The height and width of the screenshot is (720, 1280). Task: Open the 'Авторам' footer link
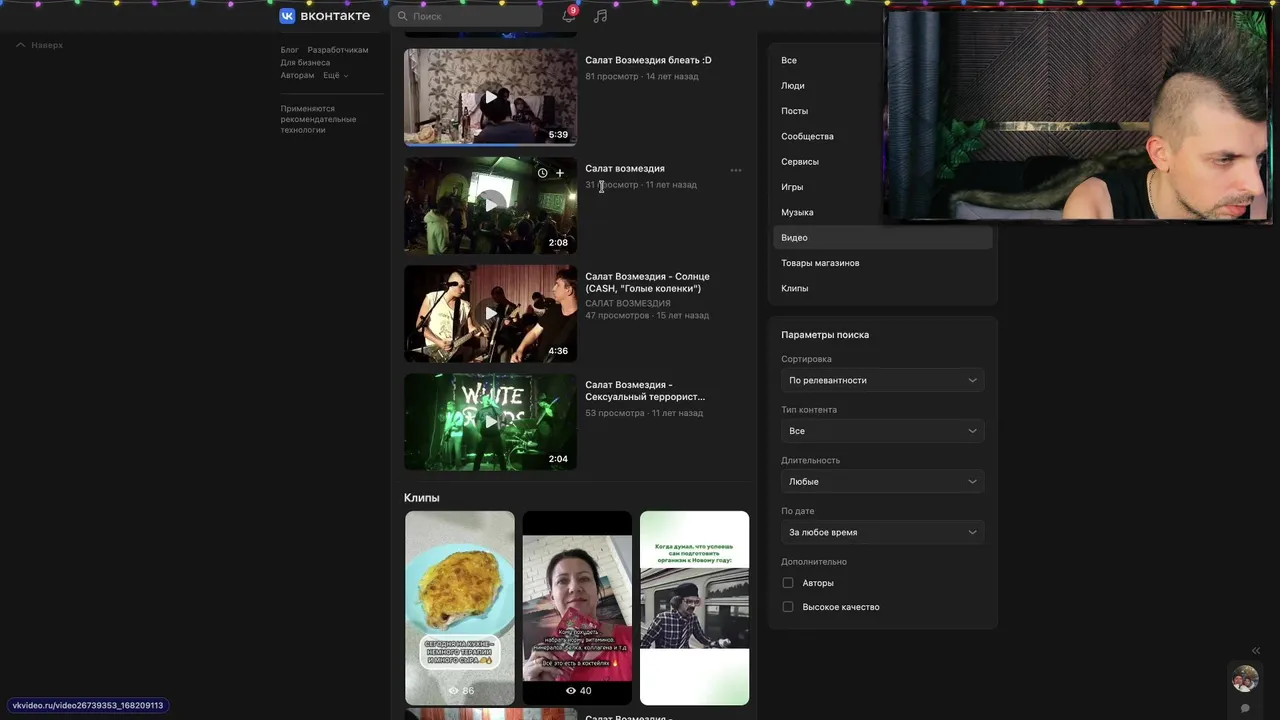[297, 75]
